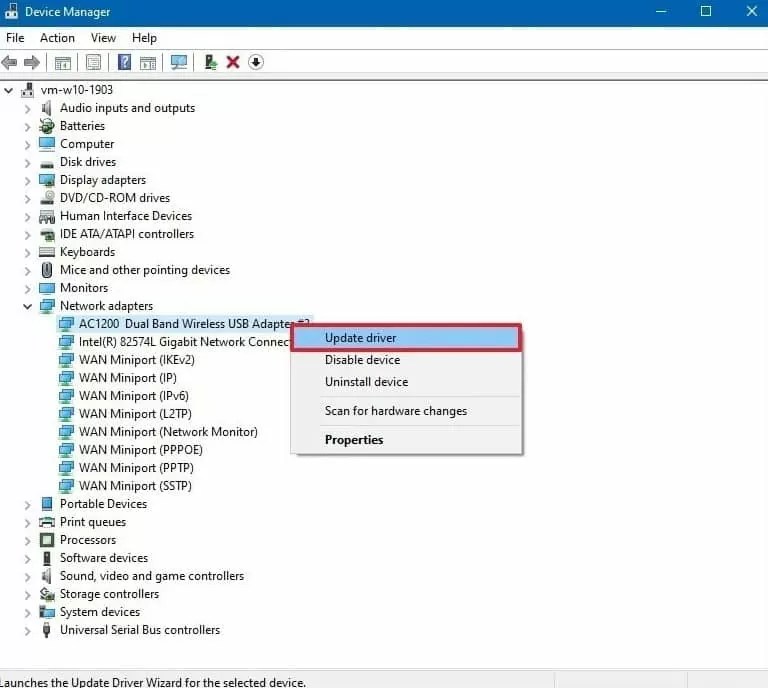
Task: Click the Back arrow toolbar icon
Action: [9, 63]
